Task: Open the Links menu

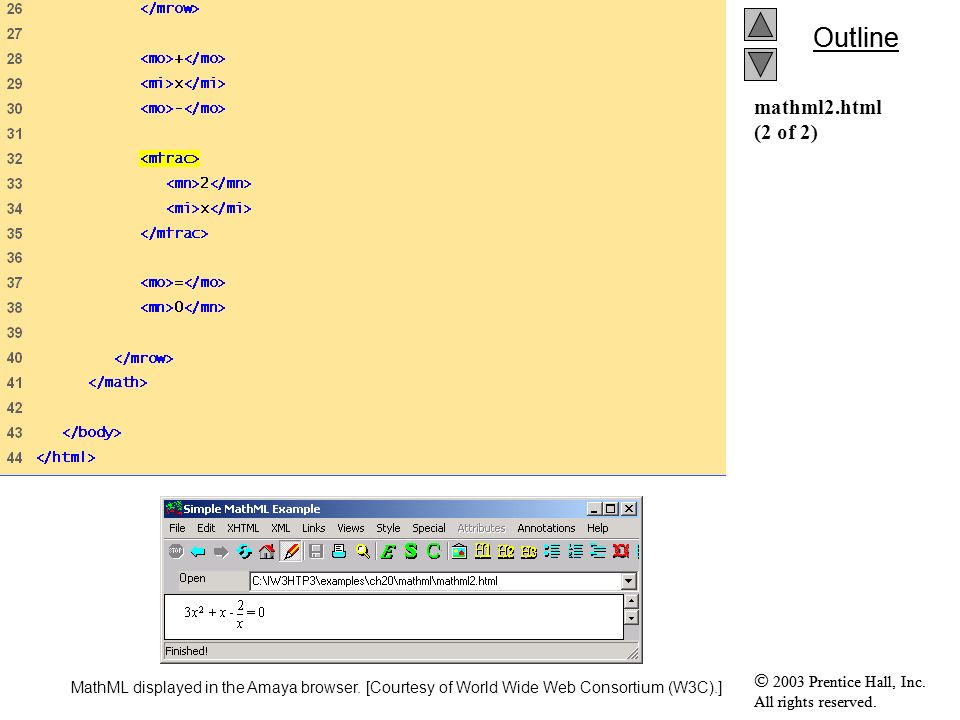Action: point(313,528)
